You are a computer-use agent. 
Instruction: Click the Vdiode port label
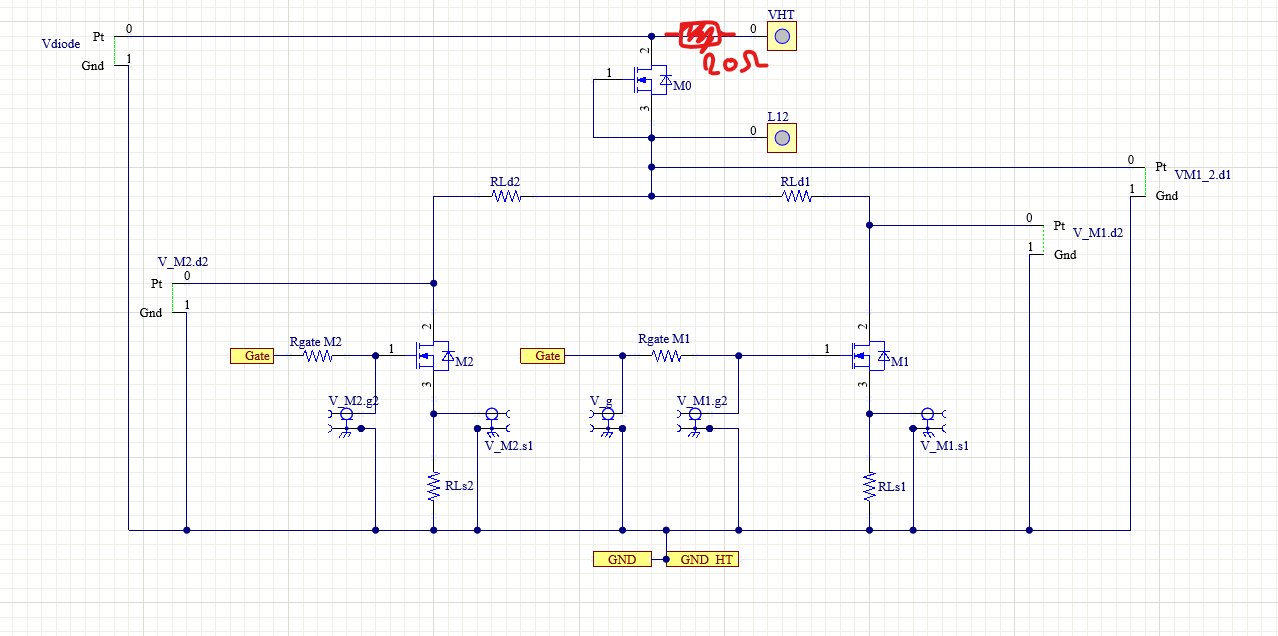61,44
